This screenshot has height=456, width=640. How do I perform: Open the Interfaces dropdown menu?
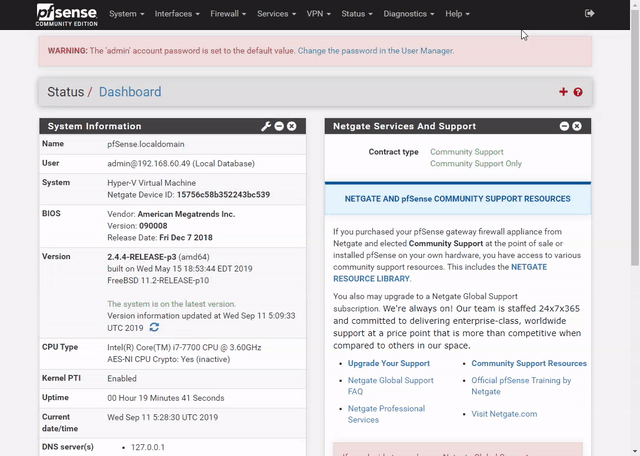(177, 14)
